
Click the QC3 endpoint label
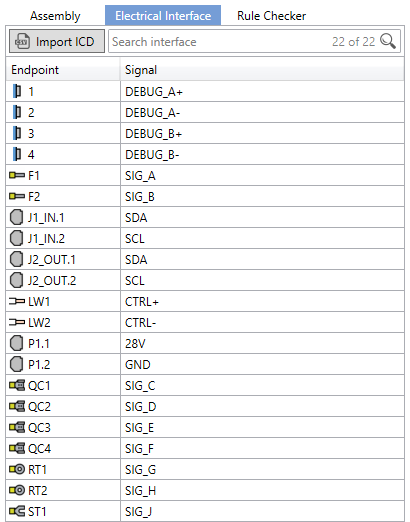39,428
